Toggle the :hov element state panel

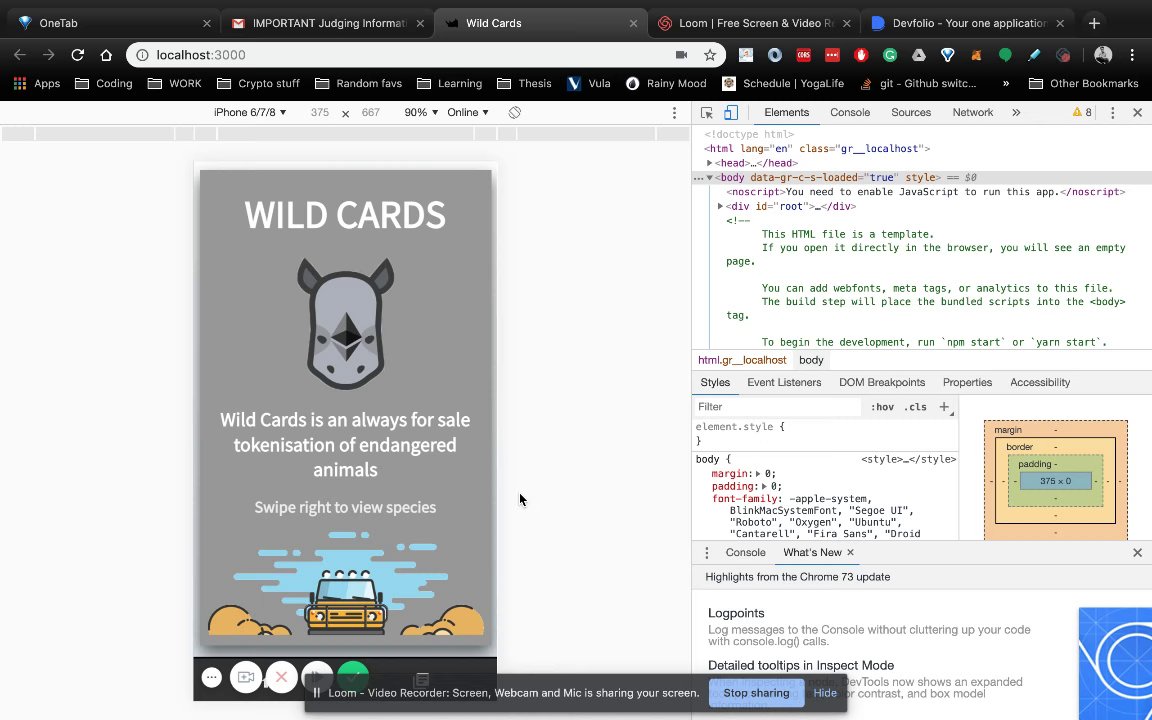(882, 407)
